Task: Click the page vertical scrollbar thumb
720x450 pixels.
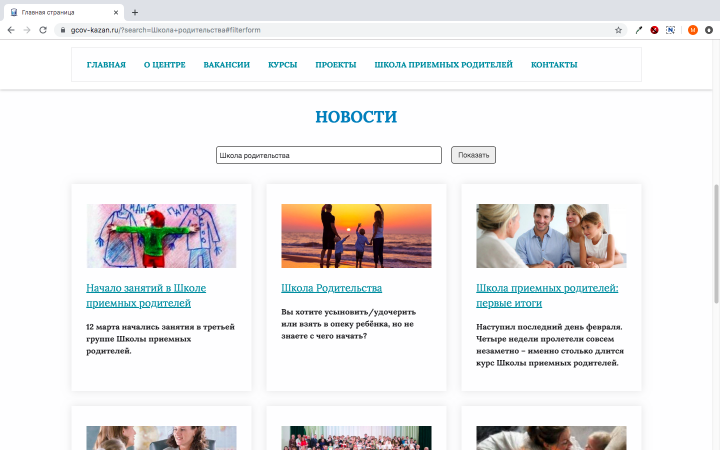Action: tap(716, 244)
